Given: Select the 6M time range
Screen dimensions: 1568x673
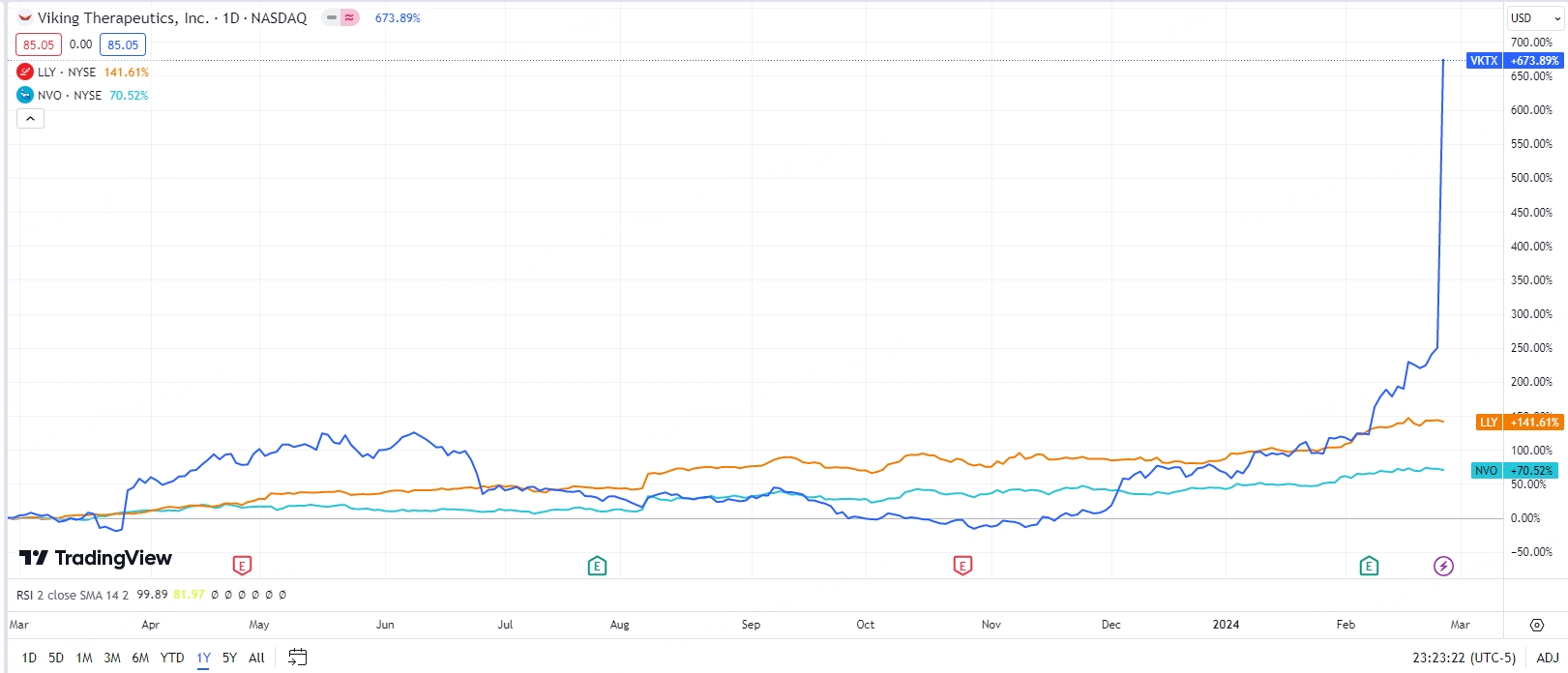Looking at the screenshot, I should [140, 658].
